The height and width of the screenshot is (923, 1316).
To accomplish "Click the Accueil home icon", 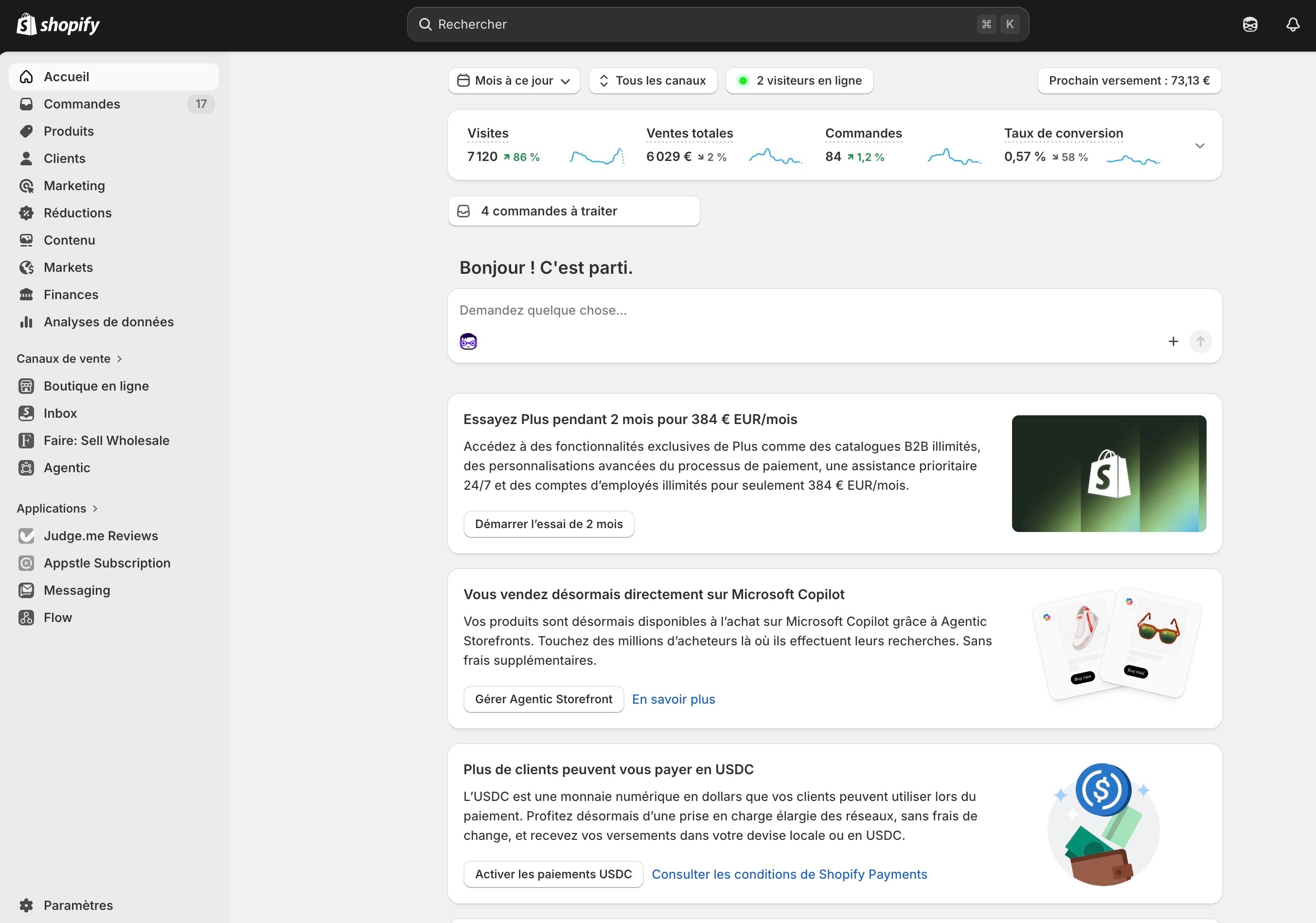I will (26, 77).
